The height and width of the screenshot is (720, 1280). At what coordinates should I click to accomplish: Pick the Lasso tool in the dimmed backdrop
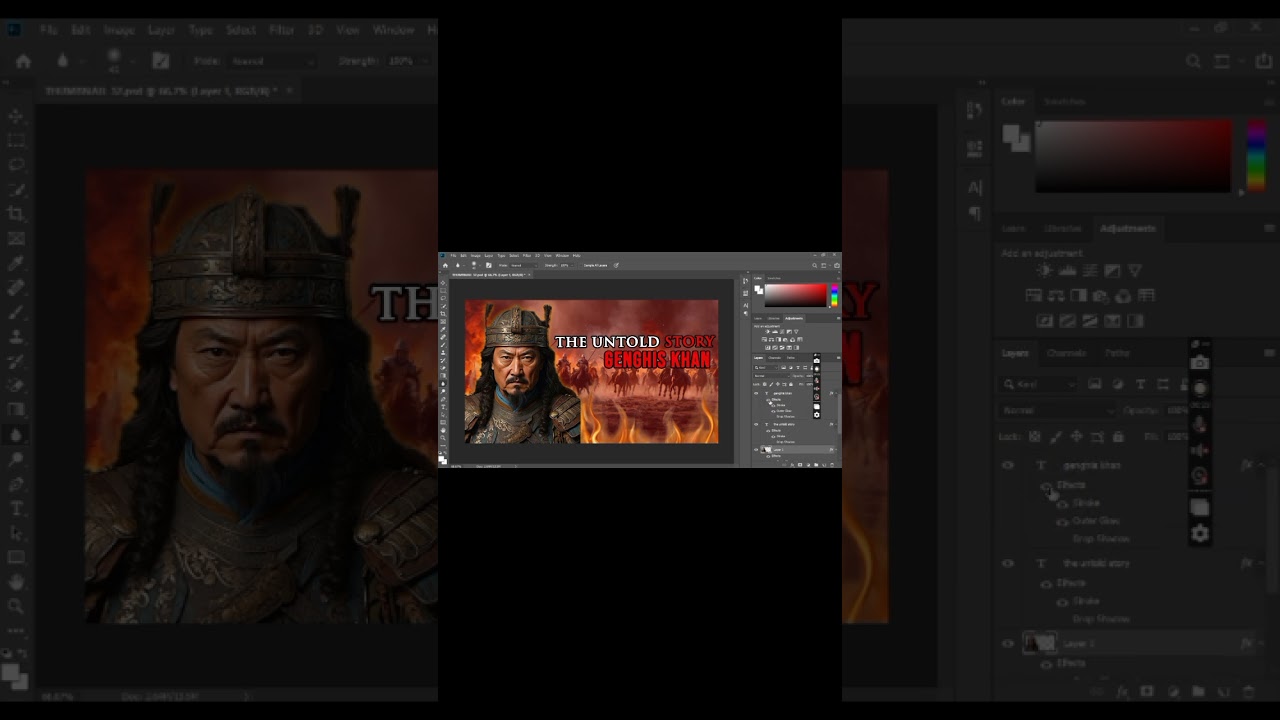click(16, 164)
